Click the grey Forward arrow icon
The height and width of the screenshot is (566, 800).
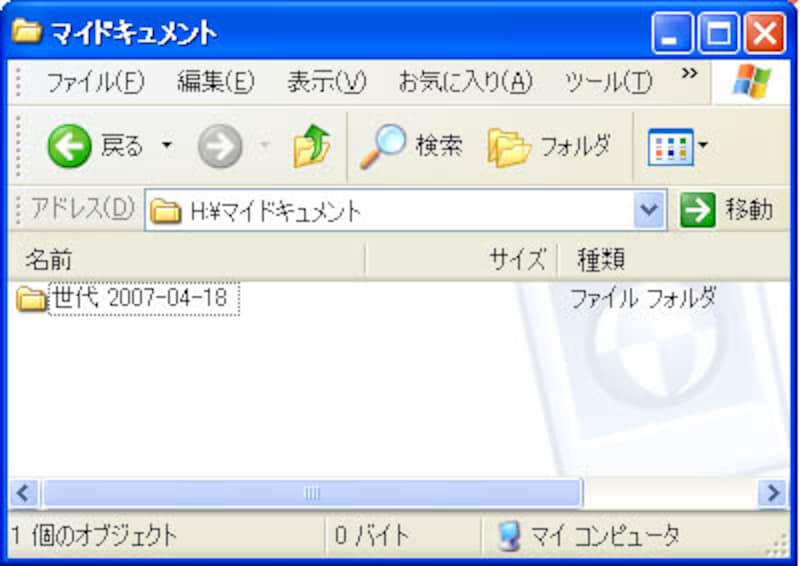pos(220,146)
